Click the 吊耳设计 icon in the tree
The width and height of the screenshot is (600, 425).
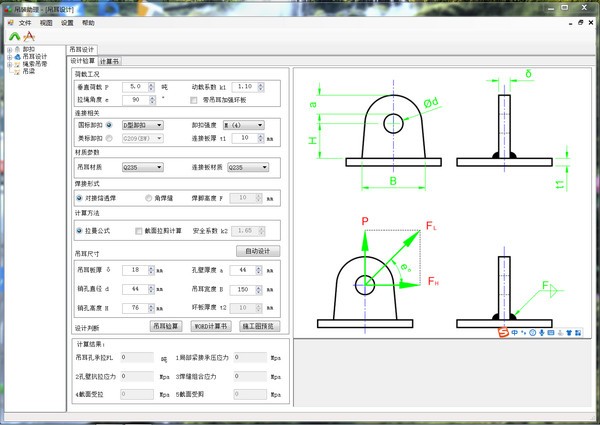pos(17,57)
